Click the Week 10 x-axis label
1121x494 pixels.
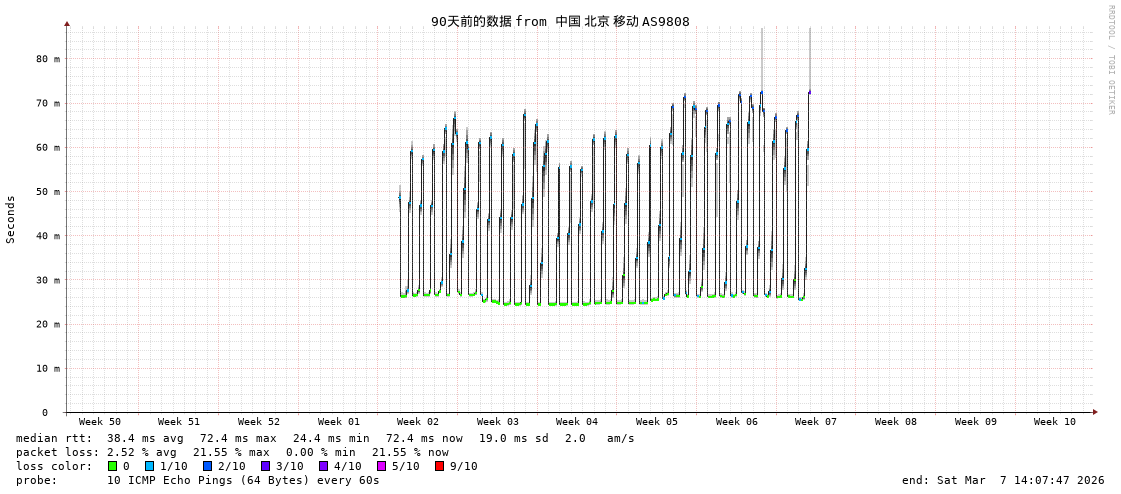tap(1055, 422)
